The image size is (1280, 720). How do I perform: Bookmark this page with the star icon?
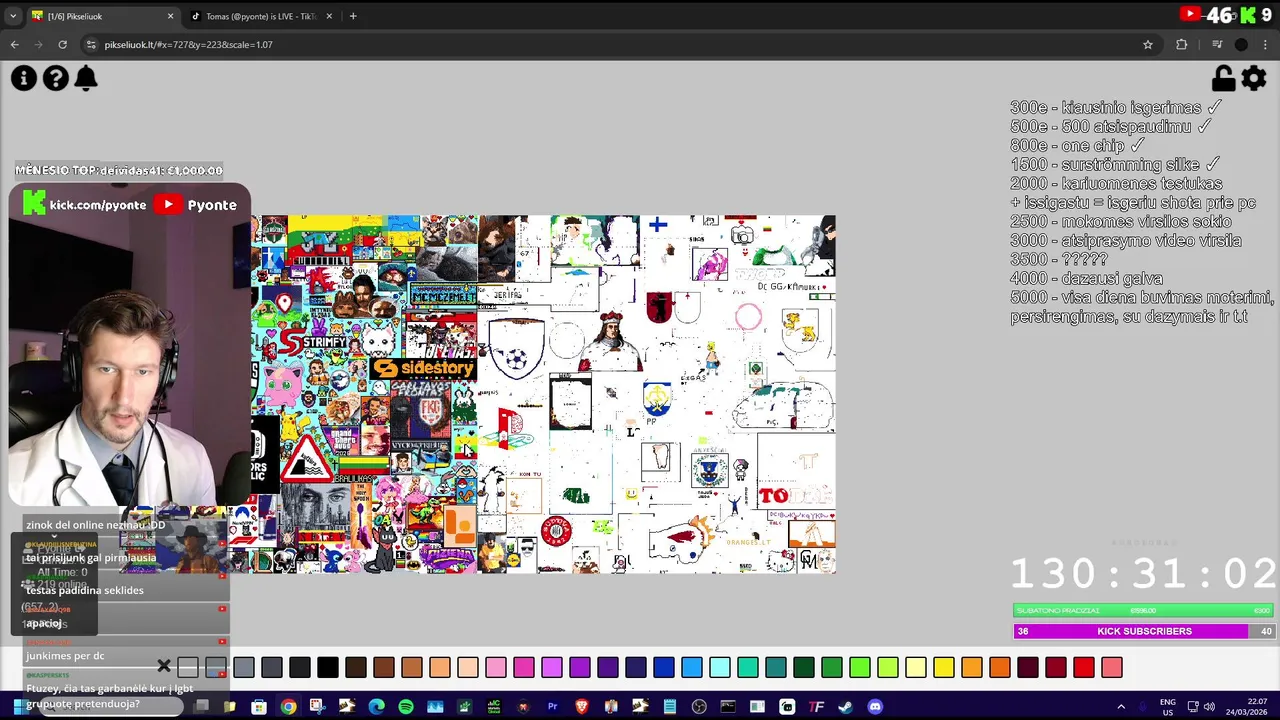coord(1148,44)
